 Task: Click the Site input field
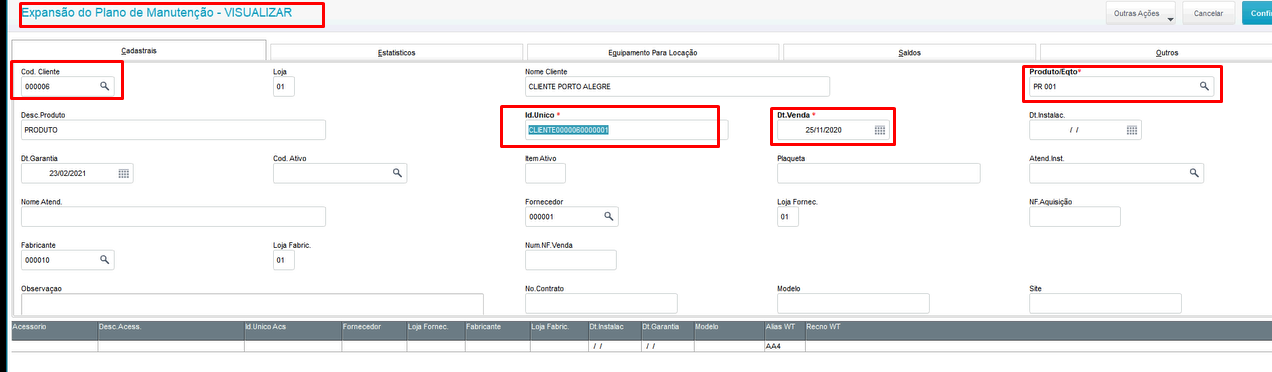pos(1105,303)
